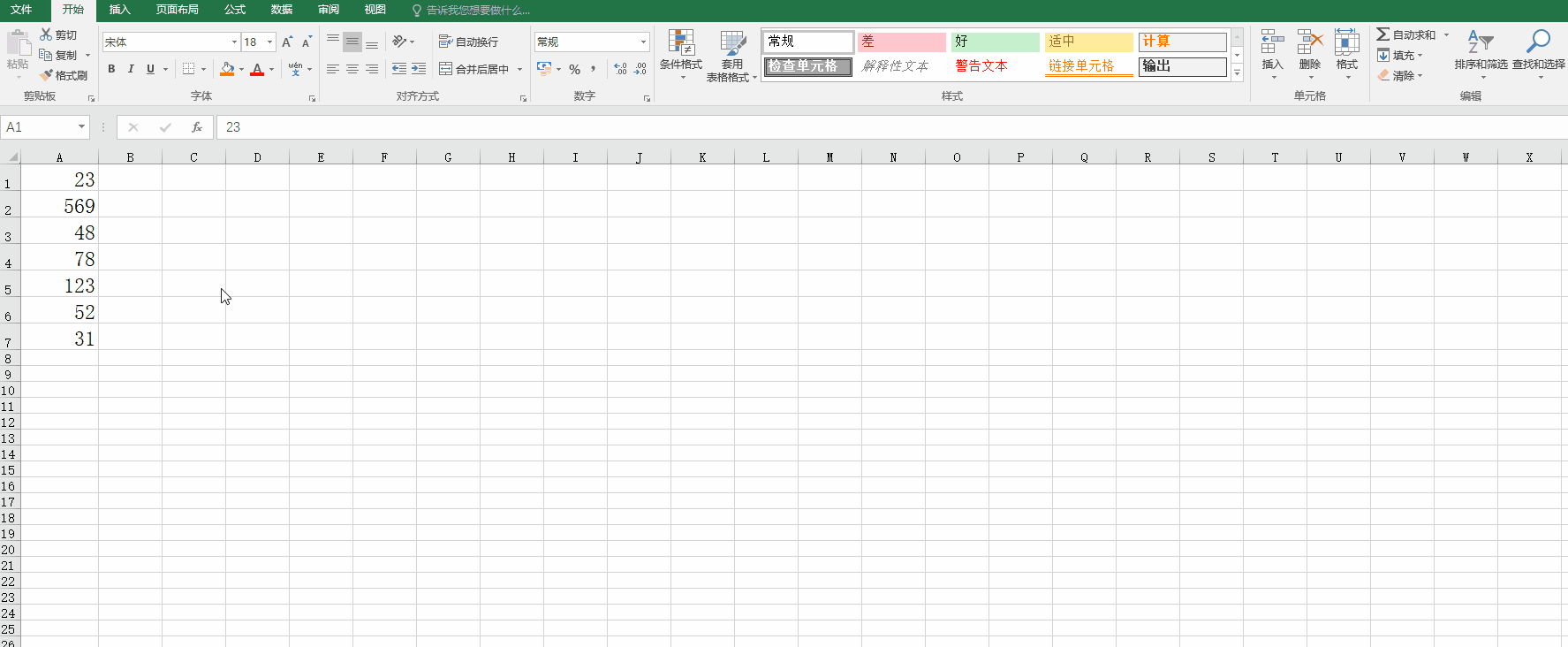
Task: Apply comma style number format
Action: pos(594,69)
